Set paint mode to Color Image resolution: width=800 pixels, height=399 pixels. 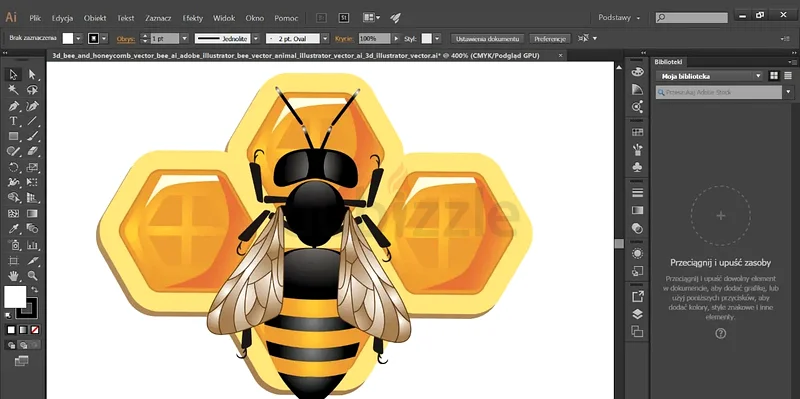tap(11, 330)
